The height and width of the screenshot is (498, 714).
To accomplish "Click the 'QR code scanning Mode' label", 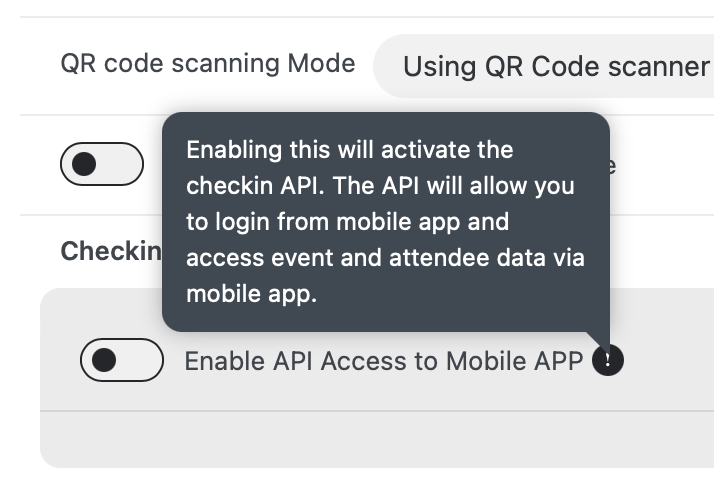I will [208, 64].
